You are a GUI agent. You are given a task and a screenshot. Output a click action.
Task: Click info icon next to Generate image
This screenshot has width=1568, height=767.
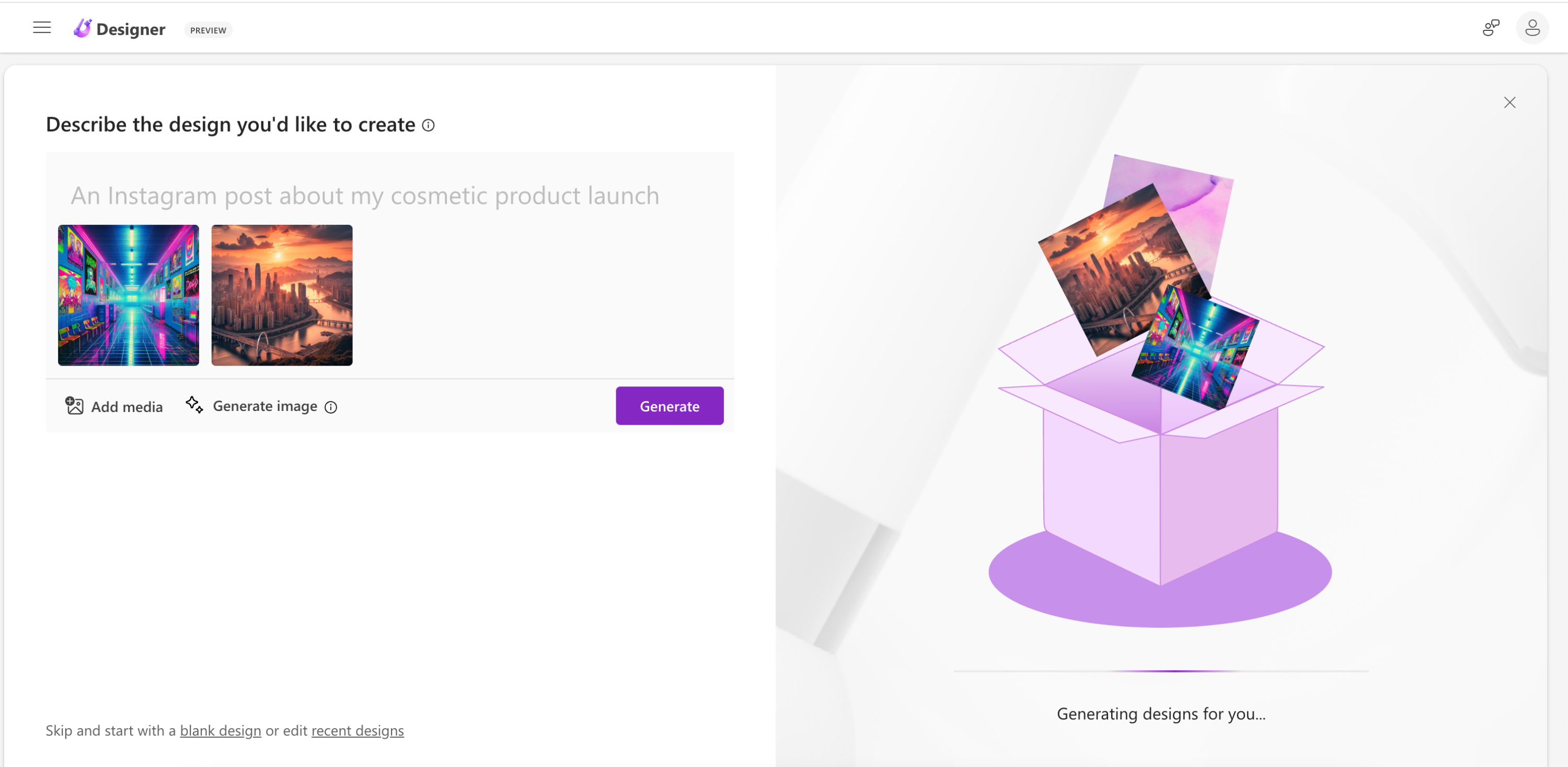[330, 407]
